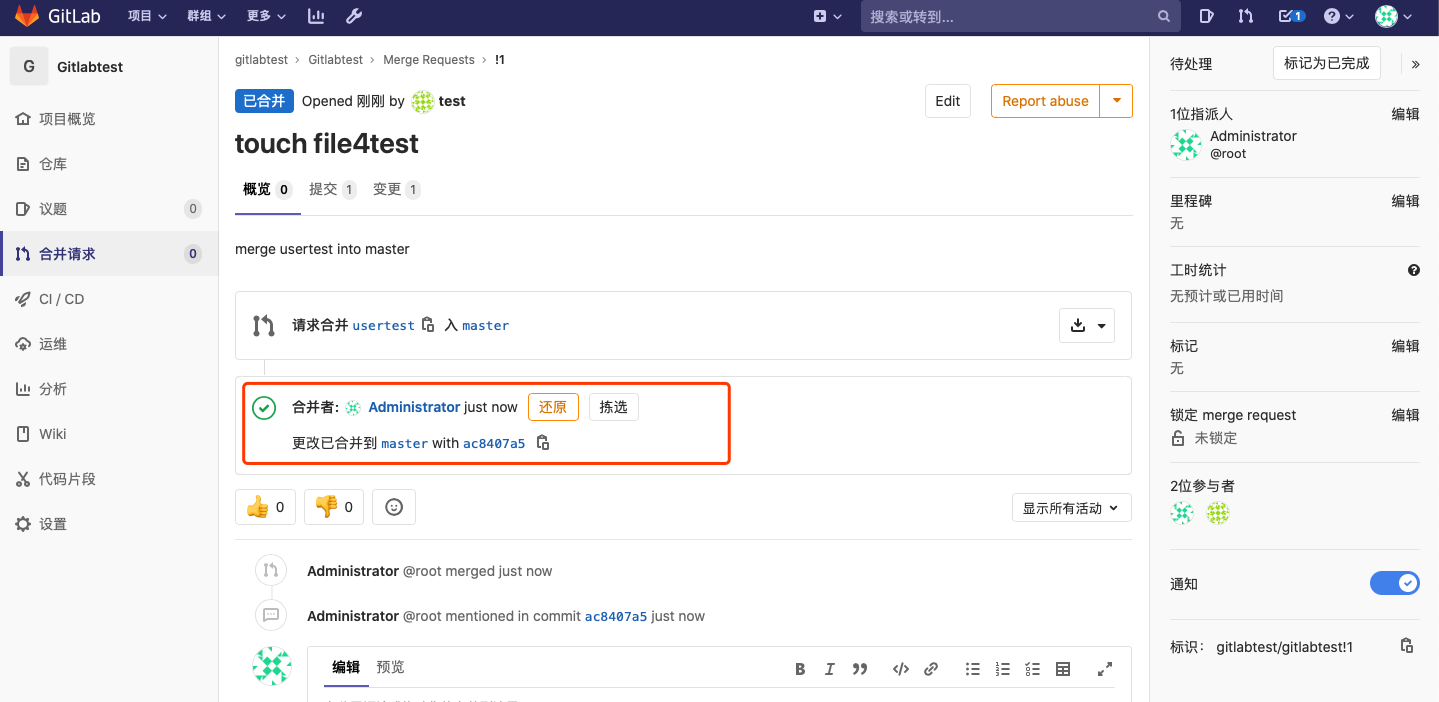Open the Report abuse dropdown arrow
Image resolution: width=1439 pixels, height=702 pixels.
pos(1116,100)
